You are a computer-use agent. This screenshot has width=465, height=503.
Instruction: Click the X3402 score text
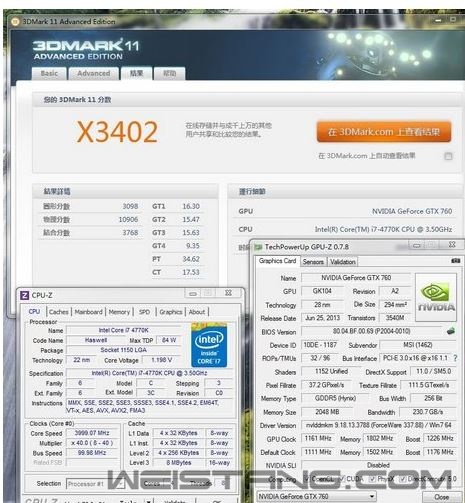coord(117,132)
